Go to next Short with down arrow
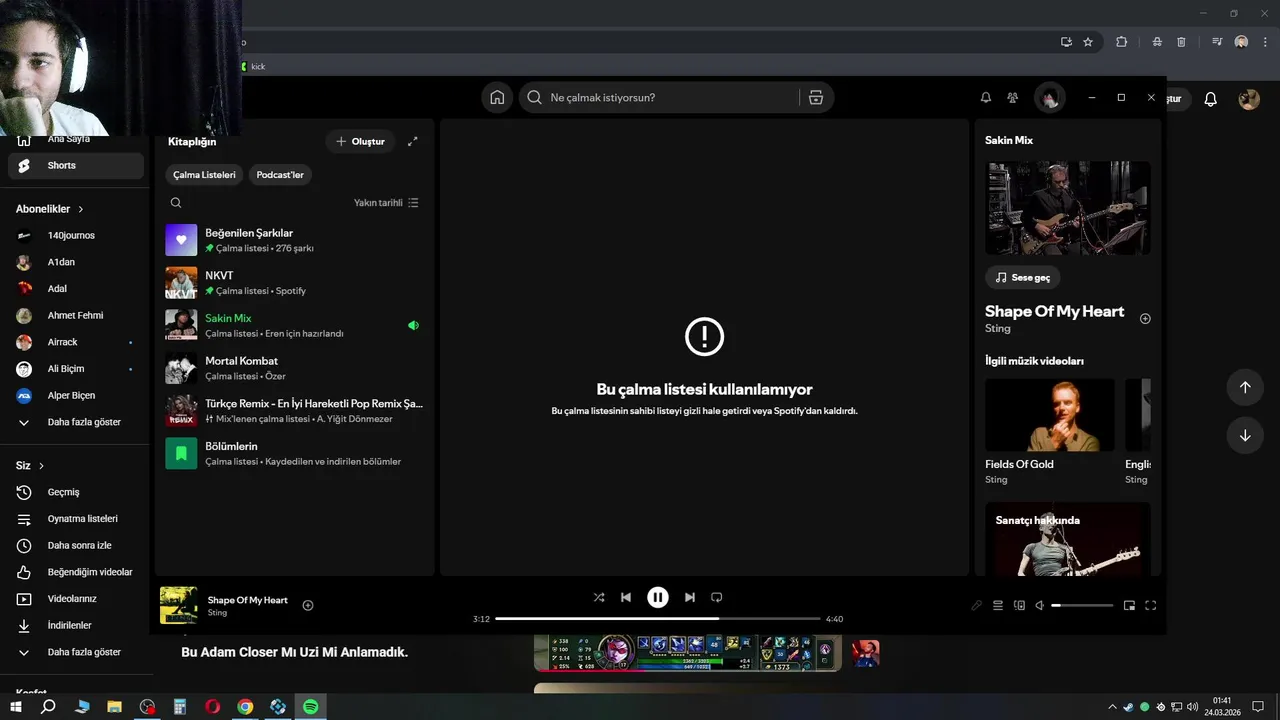Screen dimensions: 1280x720 tap(1245, 435)
